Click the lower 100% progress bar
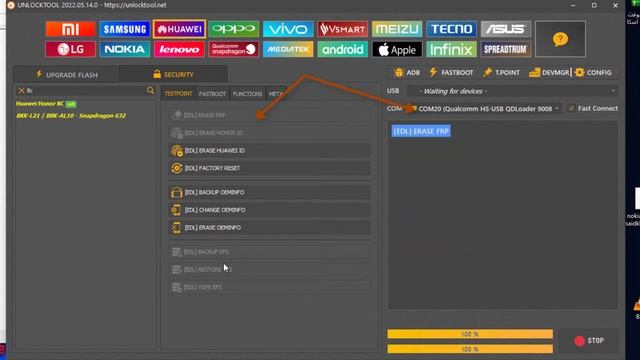 [470, 349]
